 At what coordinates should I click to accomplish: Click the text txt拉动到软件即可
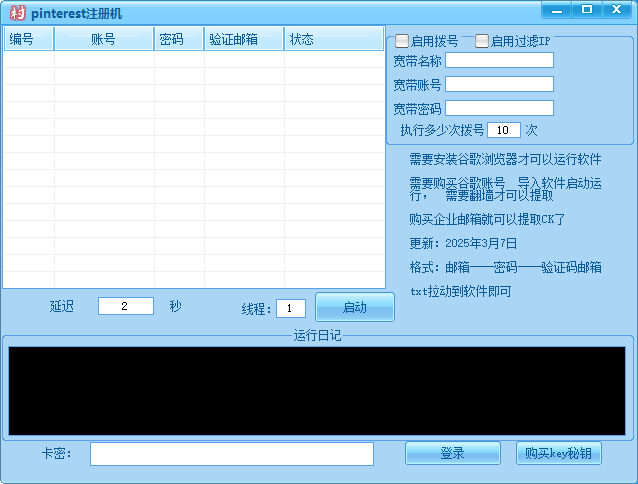pyautogui.click(x=461, y=292)
